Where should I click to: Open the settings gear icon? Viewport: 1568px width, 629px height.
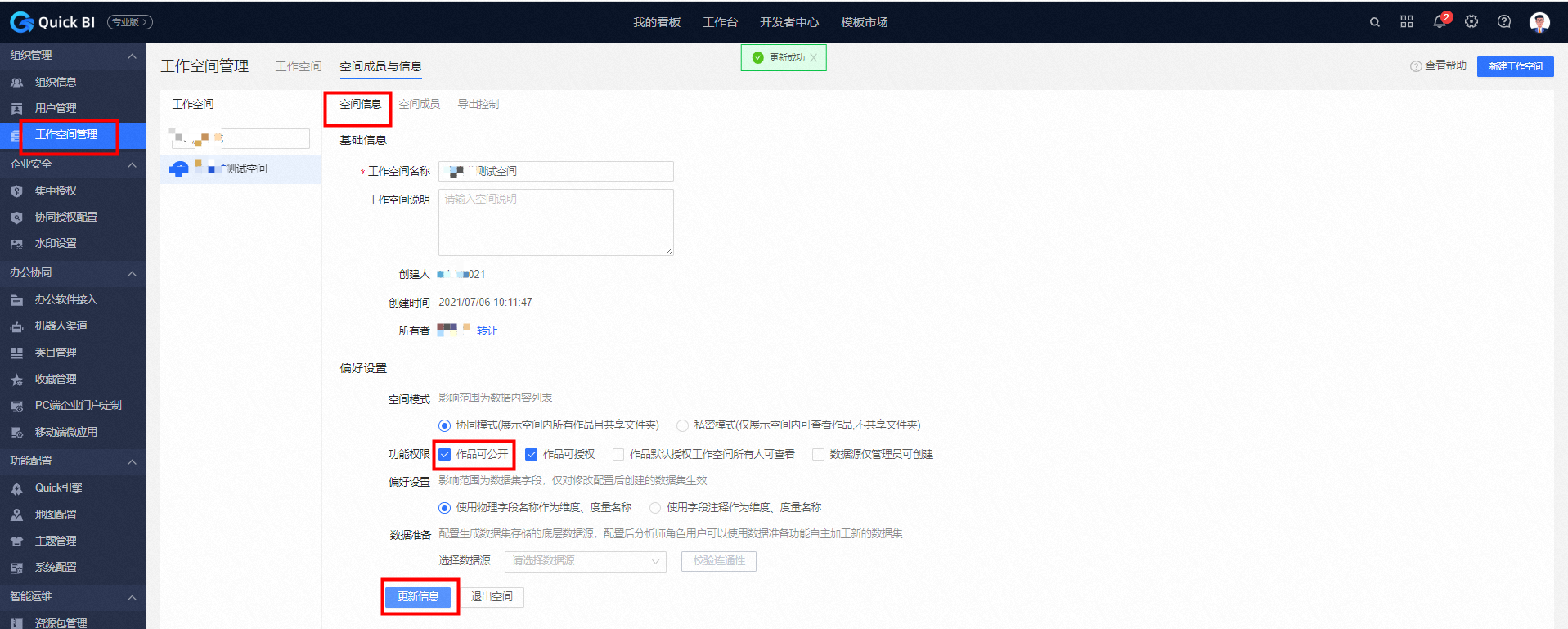pyautogui.click(x=1471, y=22)
